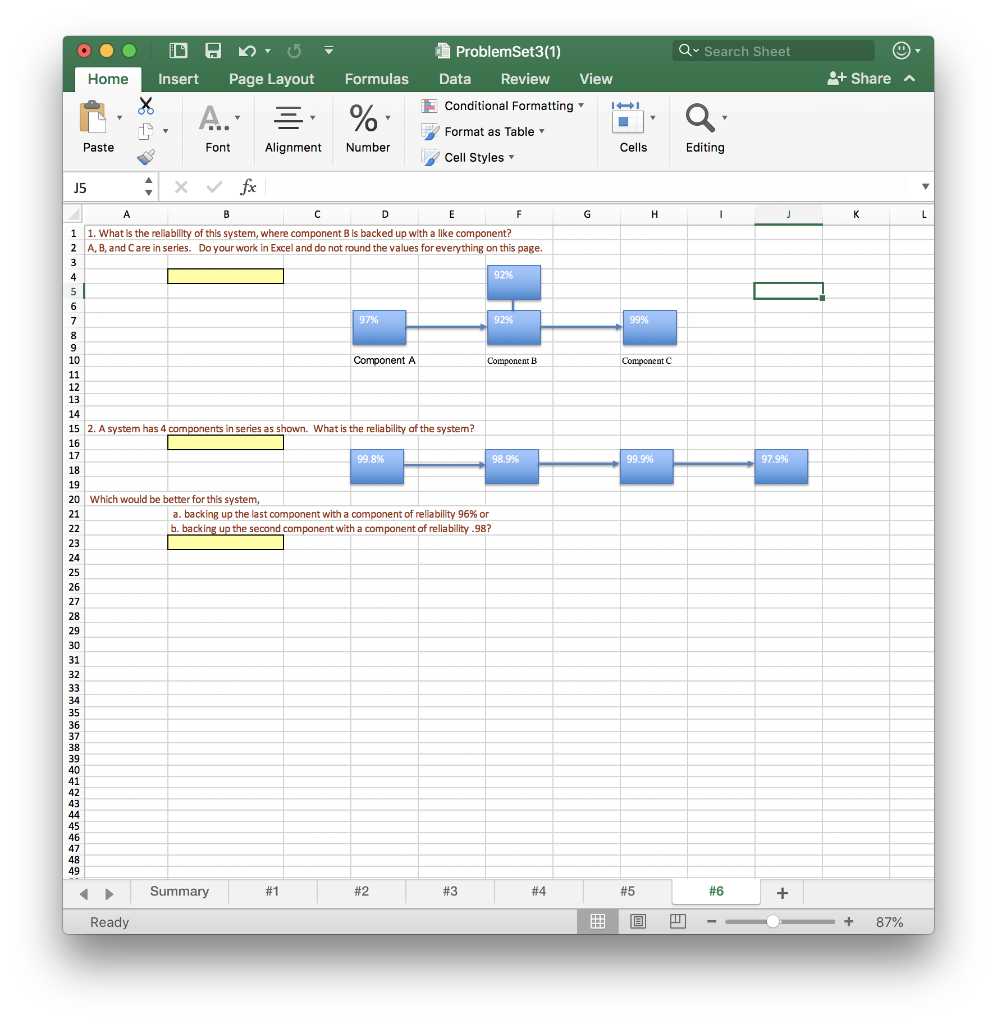997x1024 pixels.
Task: Click zoom out minus button
Action: tap(712, 921)
